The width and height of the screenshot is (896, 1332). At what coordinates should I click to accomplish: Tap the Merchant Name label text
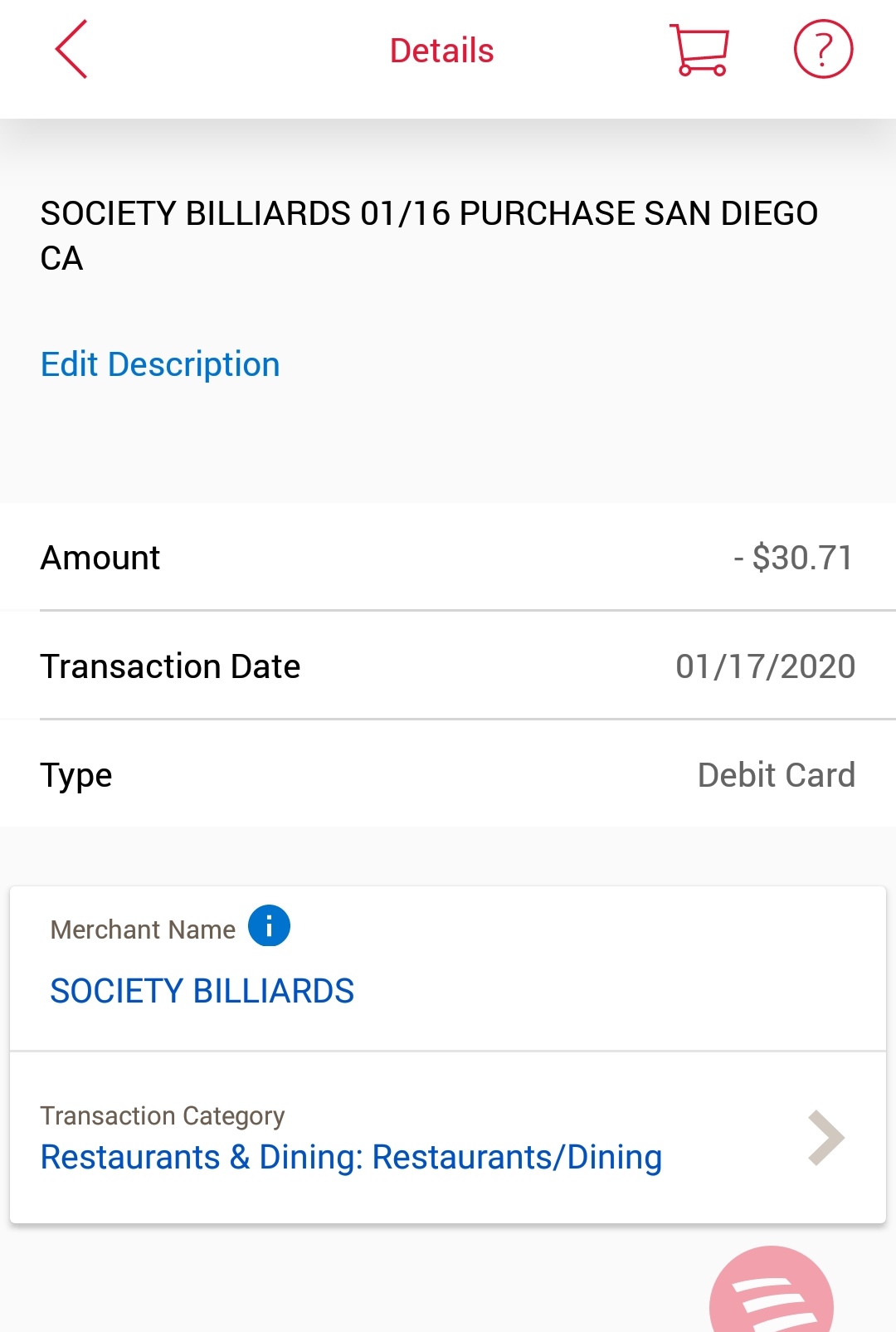pyautogui.click(x=143, y=929)
